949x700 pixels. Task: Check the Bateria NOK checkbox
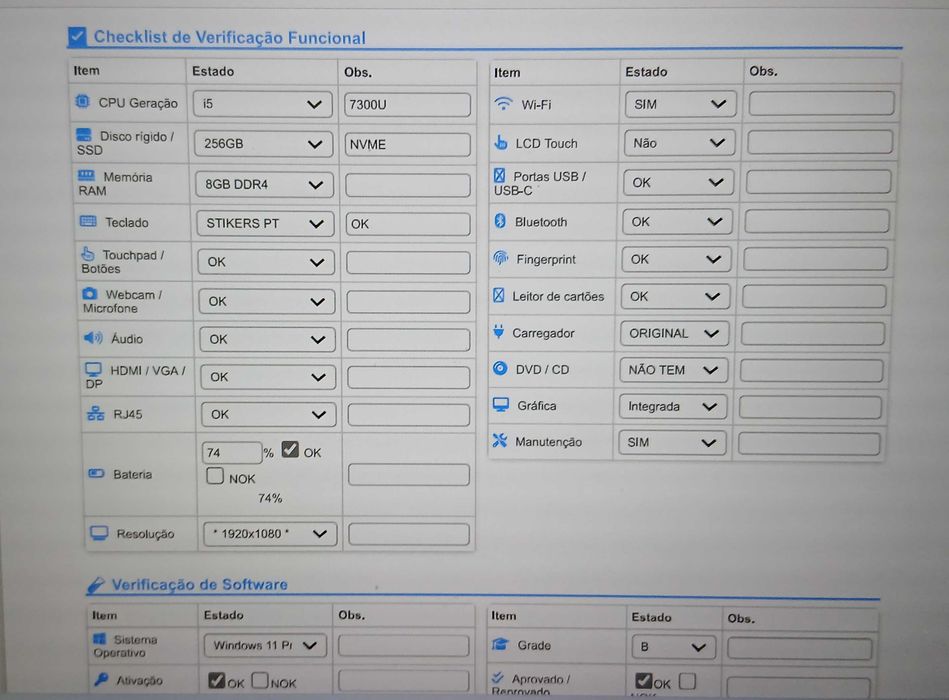pyautogui.click(x=214, y=476)
